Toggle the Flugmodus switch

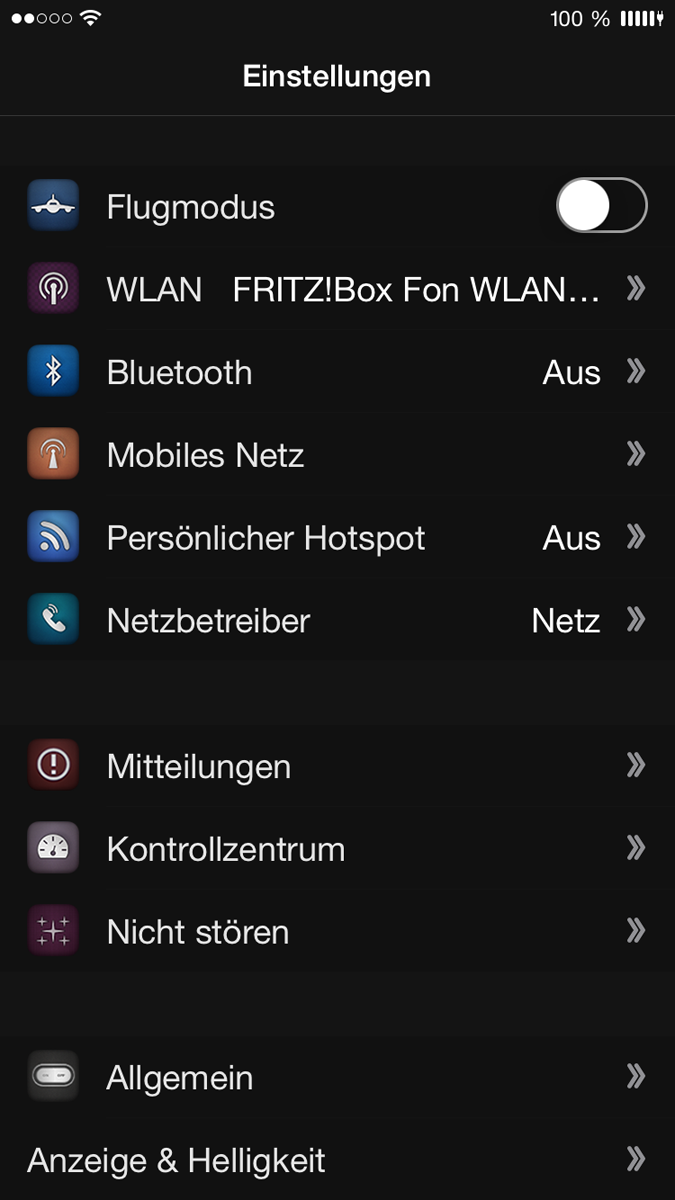[602, 206]
